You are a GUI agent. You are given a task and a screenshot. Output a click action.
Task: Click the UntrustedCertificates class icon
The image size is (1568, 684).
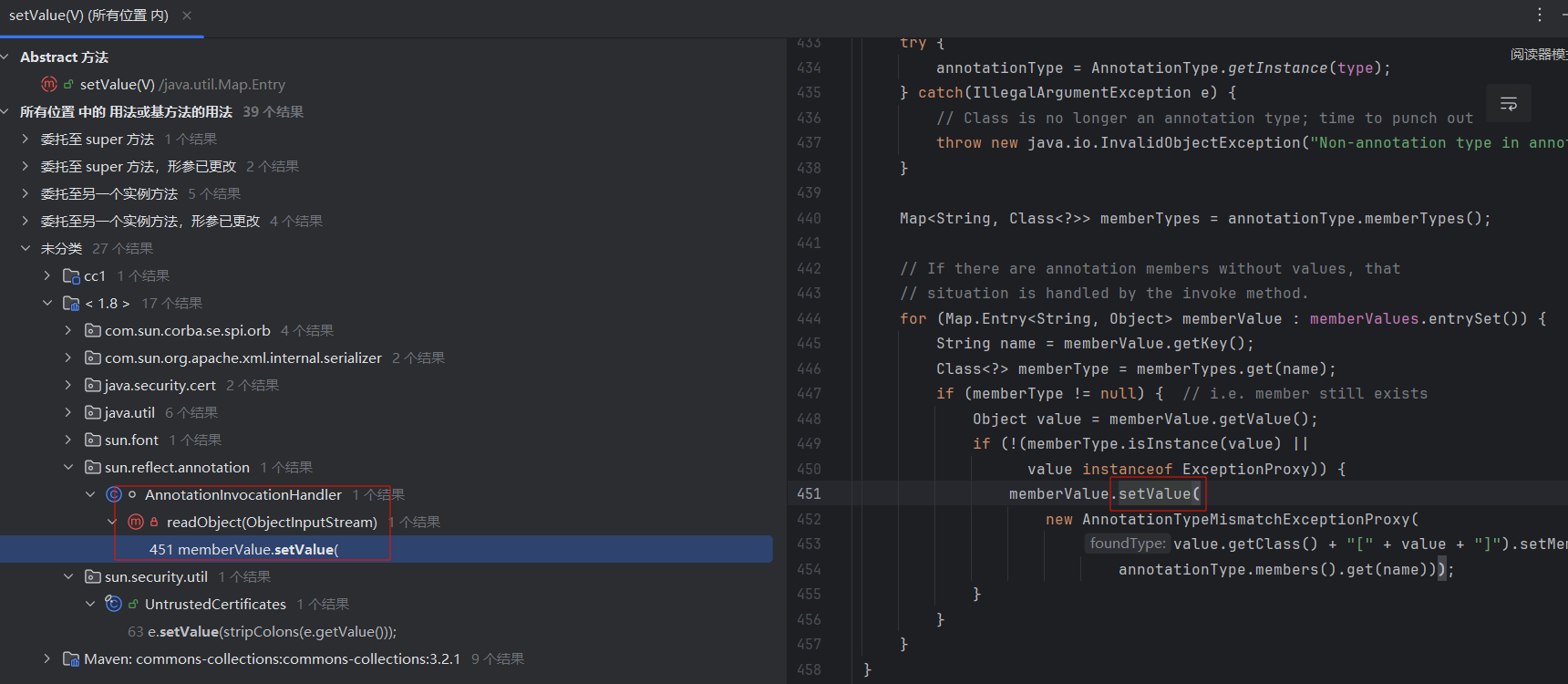click(x=114, y=604)
